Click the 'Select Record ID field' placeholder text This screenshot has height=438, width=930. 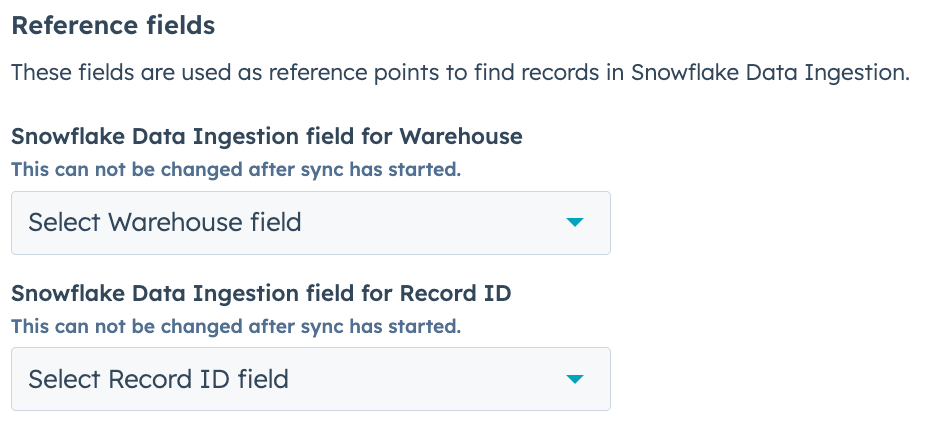[158, 379]
